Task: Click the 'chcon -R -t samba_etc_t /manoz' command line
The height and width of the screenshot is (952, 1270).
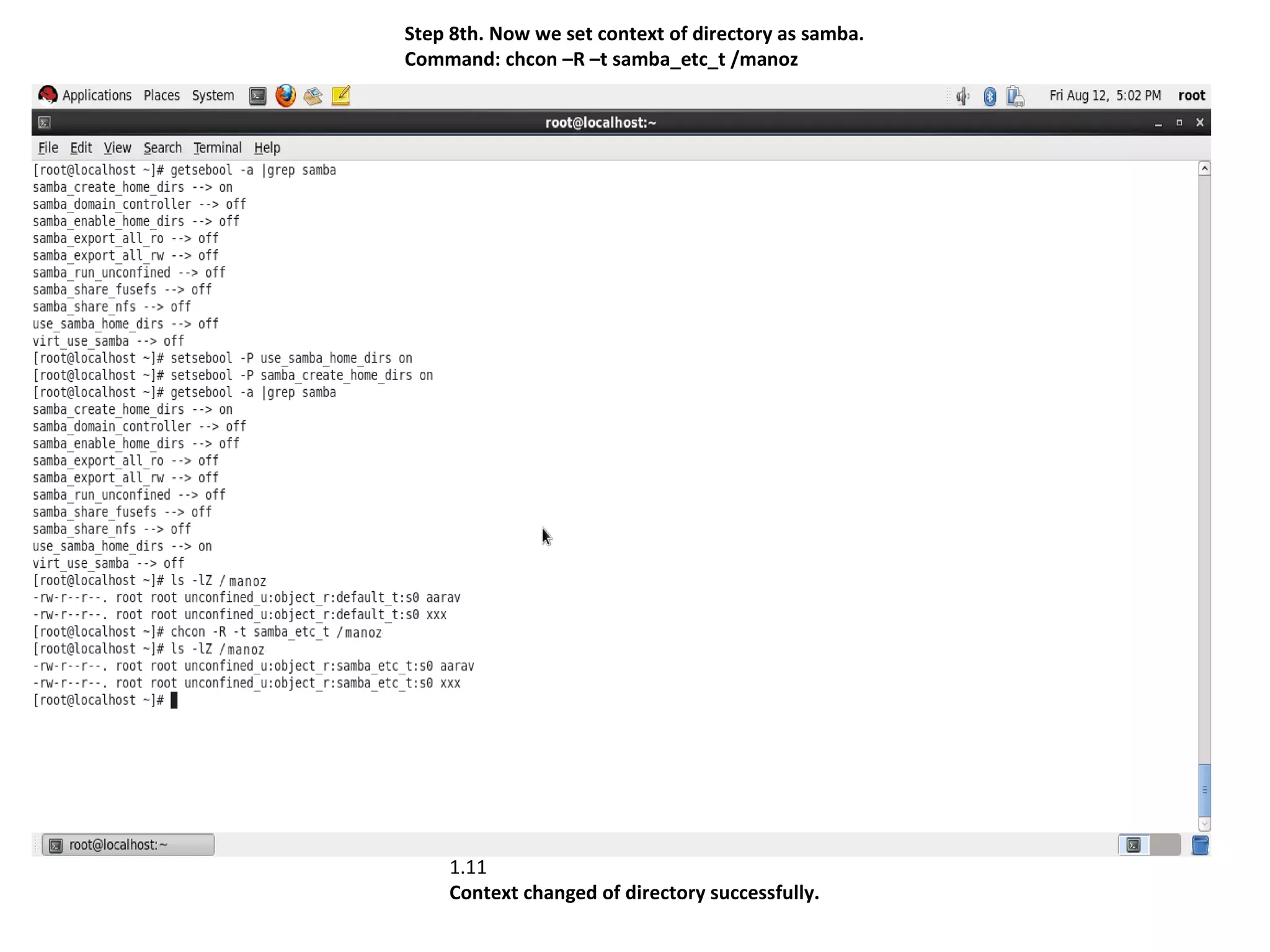Action: click(x=208, y=632)
